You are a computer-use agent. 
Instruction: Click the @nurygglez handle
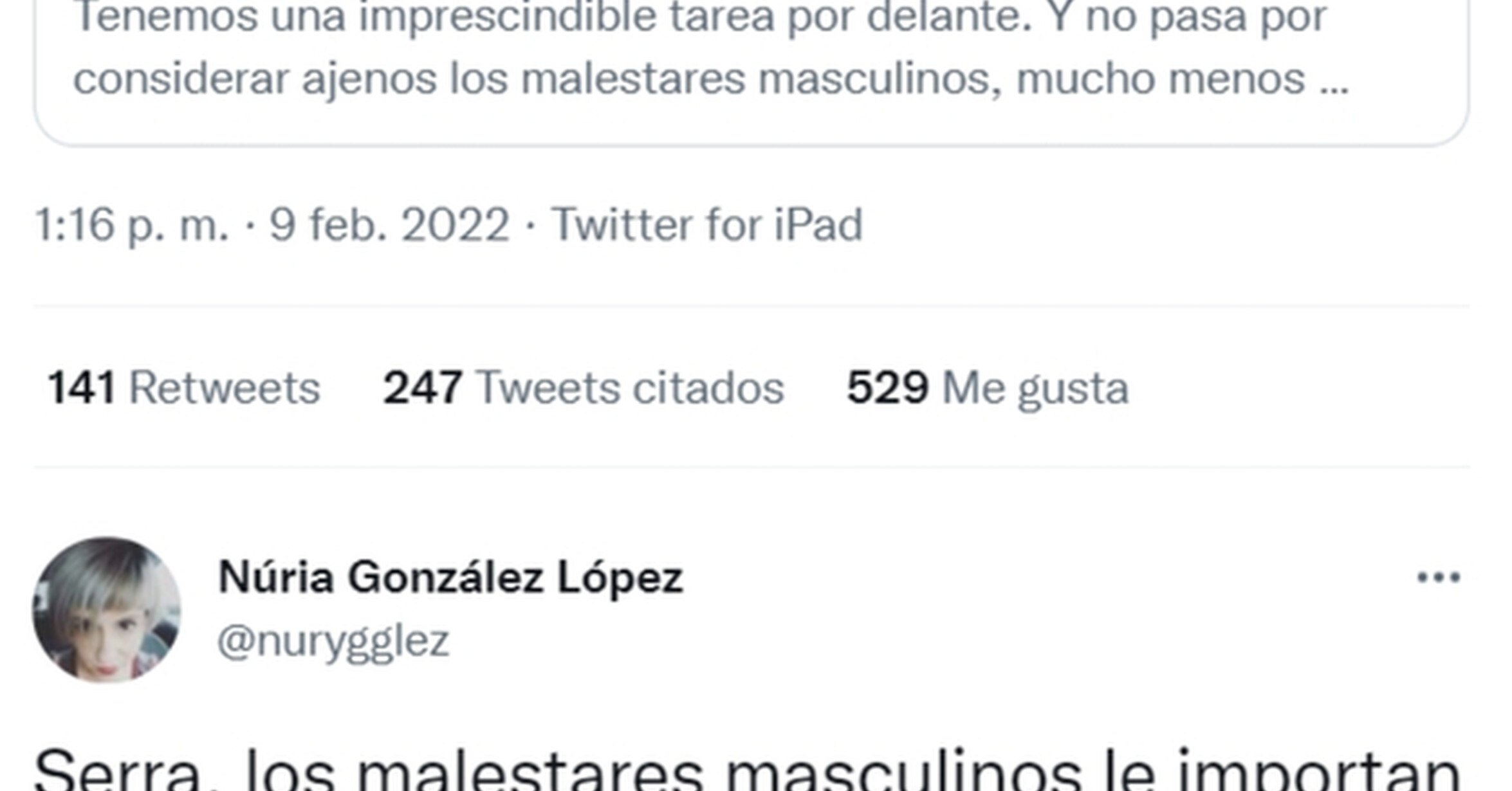point(333,642)
